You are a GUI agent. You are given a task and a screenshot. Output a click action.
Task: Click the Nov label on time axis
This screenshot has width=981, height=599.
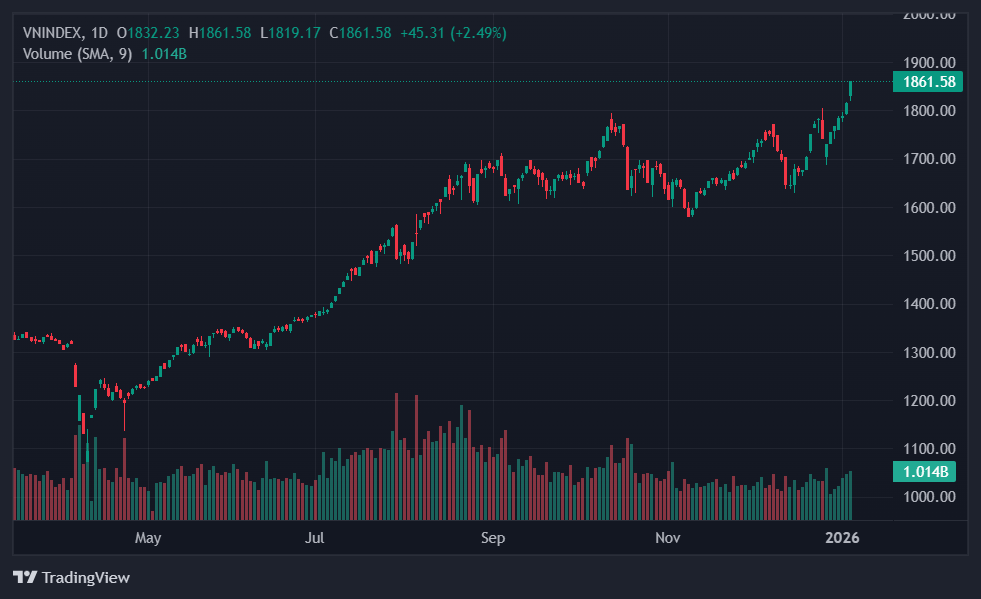tap(668, 539)
